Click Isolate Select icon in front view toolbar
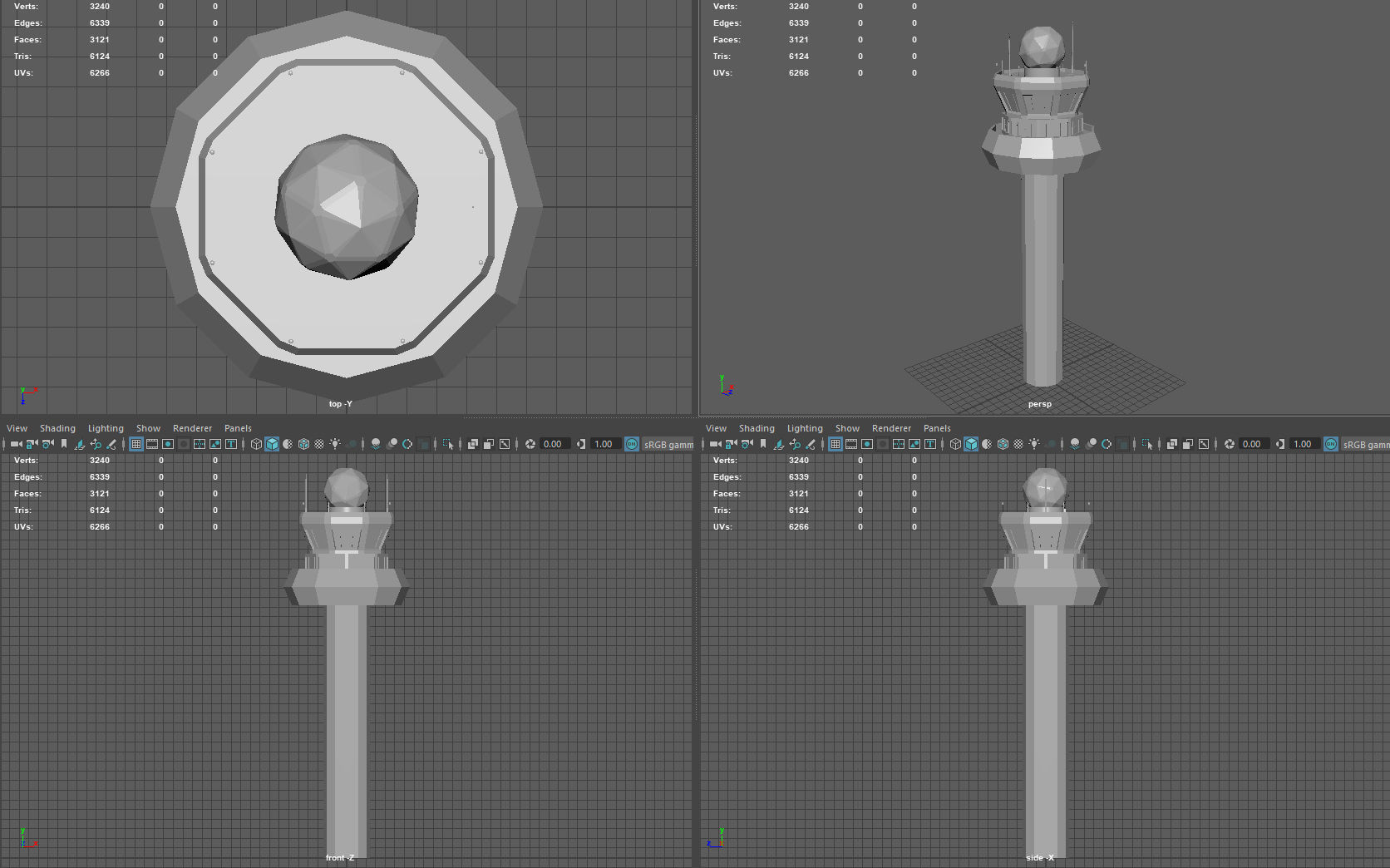 pos(448,444)
